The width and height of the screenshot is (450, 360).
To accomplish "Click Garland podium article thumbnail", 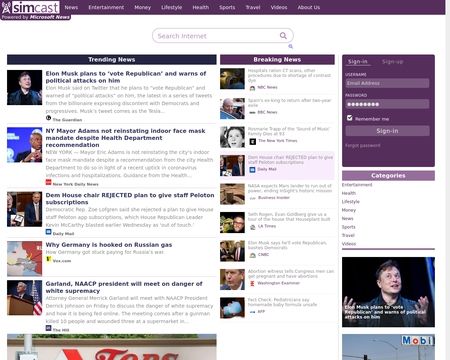I will coord(25,298).
